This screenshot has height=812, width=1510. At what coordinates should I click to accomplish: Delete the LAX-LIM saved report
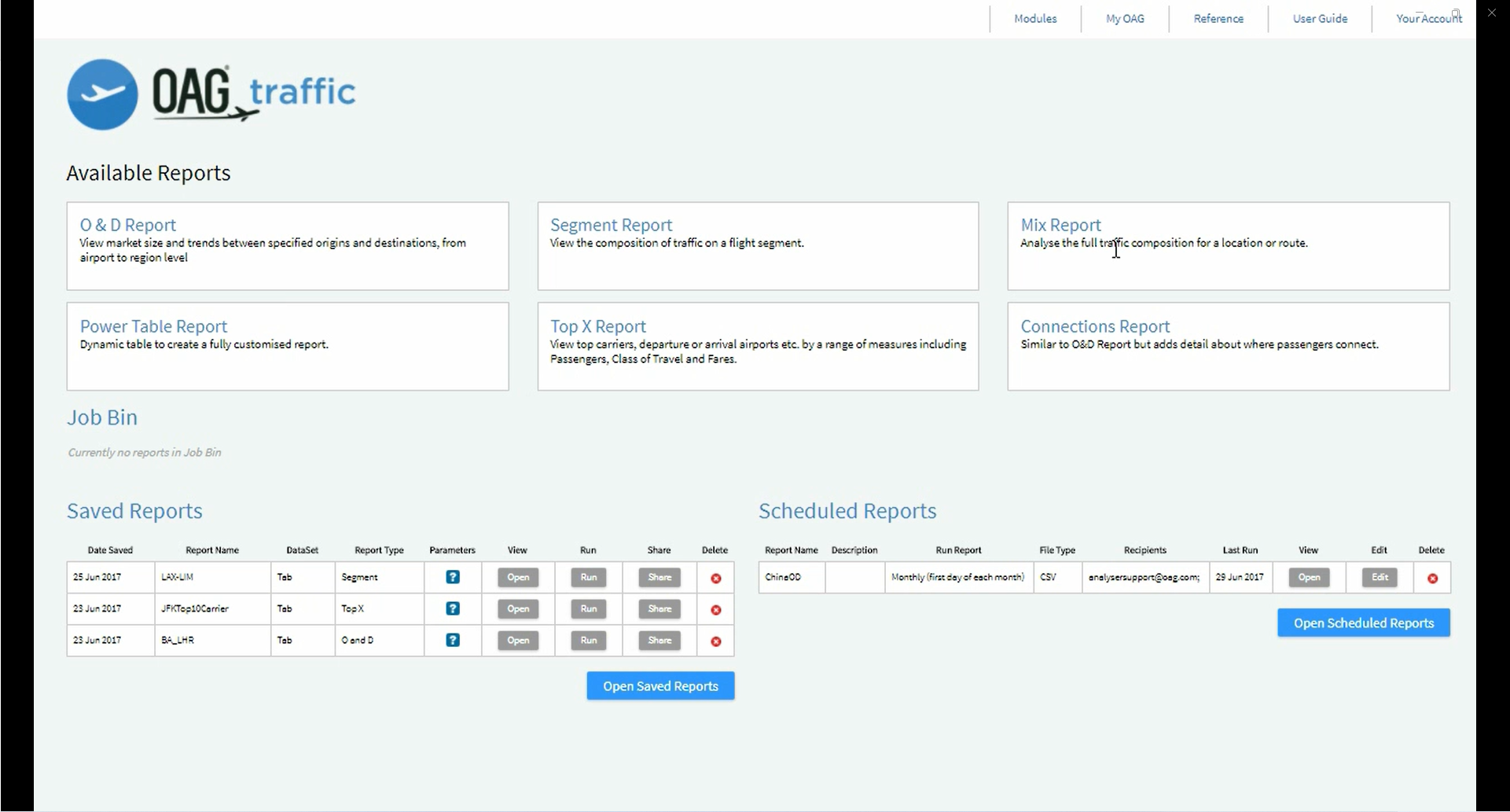716,579
